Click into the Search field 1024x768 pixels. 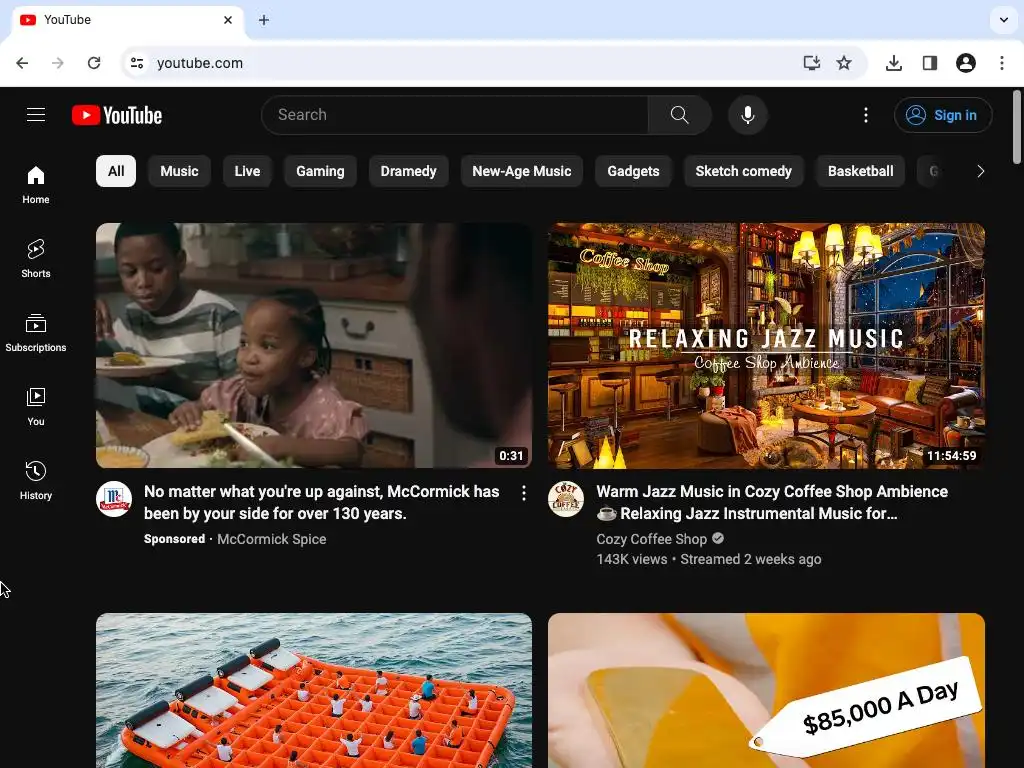(455, 115)
